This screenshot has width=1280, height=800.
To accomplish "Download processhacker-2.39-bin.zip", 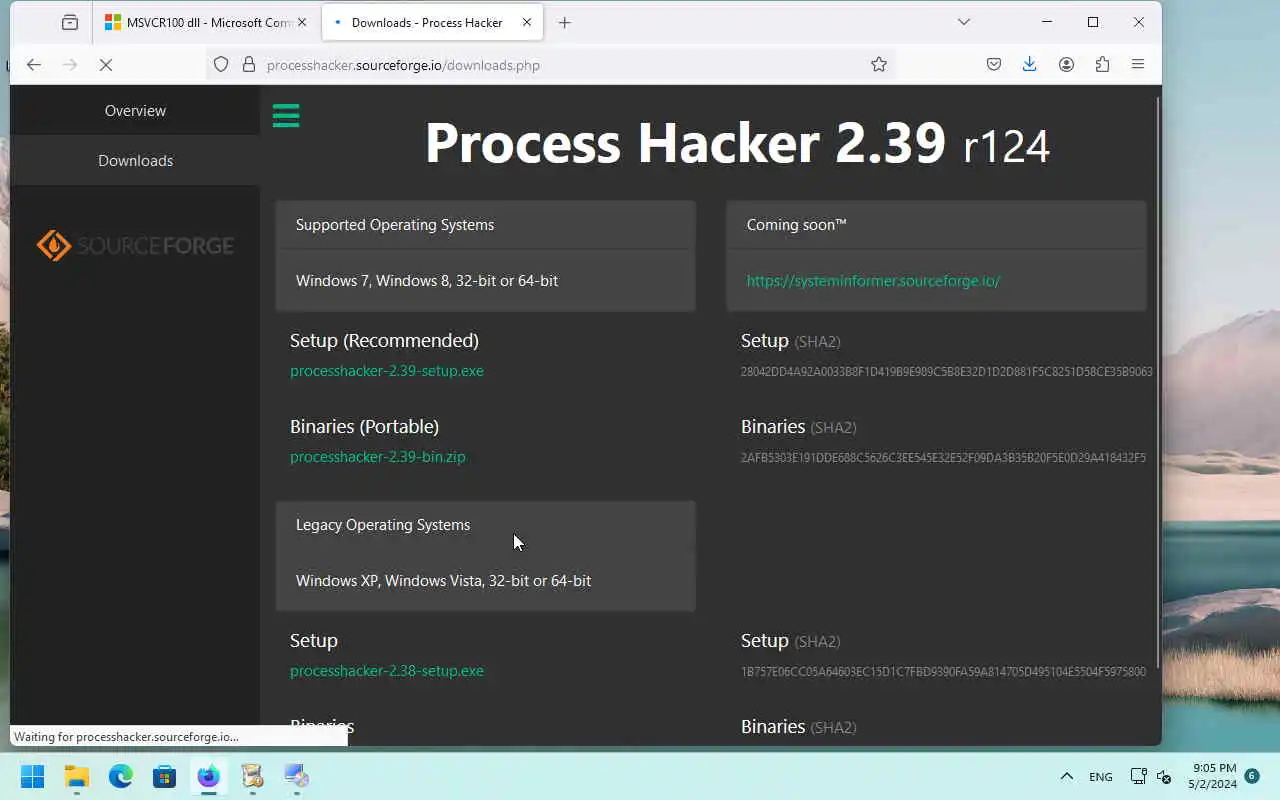I will pos(378,457).
